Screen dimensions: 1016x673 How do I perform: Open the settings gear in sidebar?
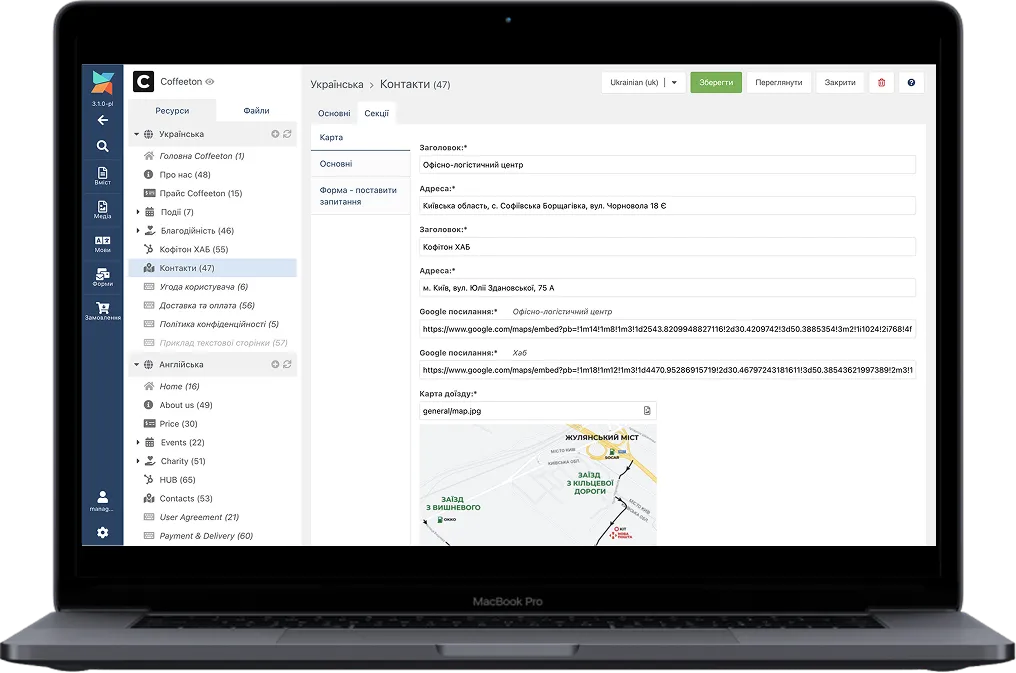pyautogui.click(x=102, y=533)
